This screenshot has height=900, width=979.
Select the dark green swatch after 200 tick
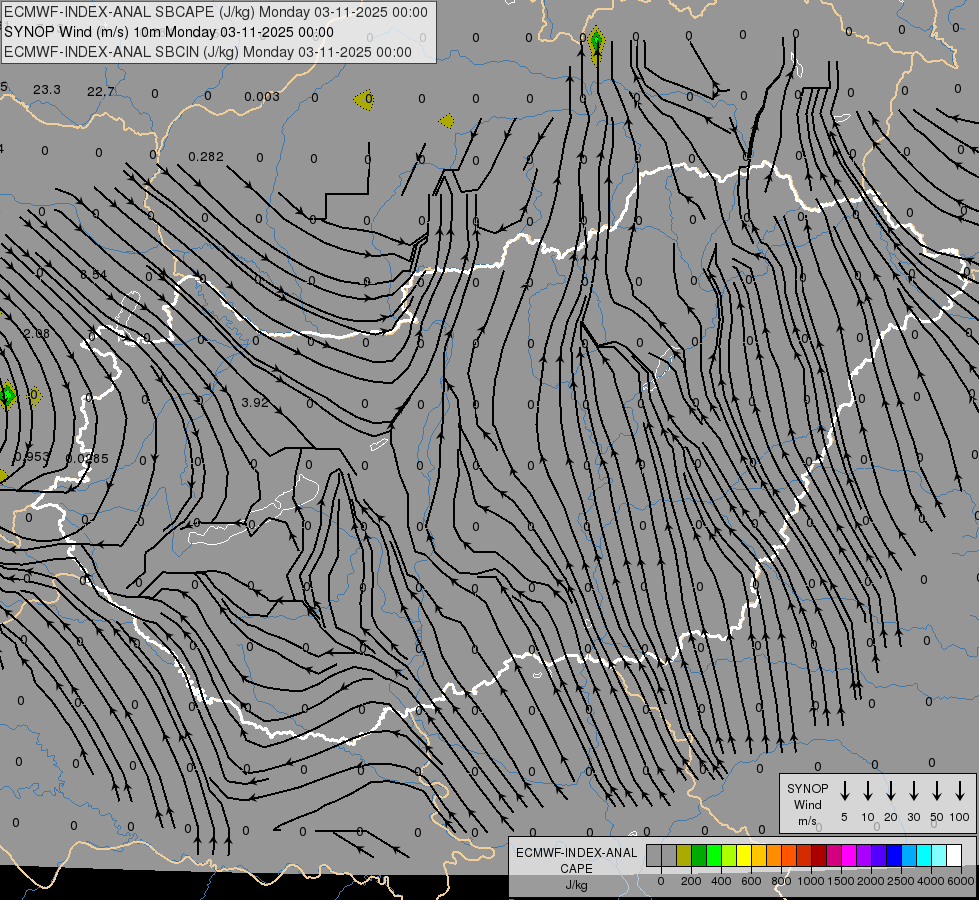point(699,856)
